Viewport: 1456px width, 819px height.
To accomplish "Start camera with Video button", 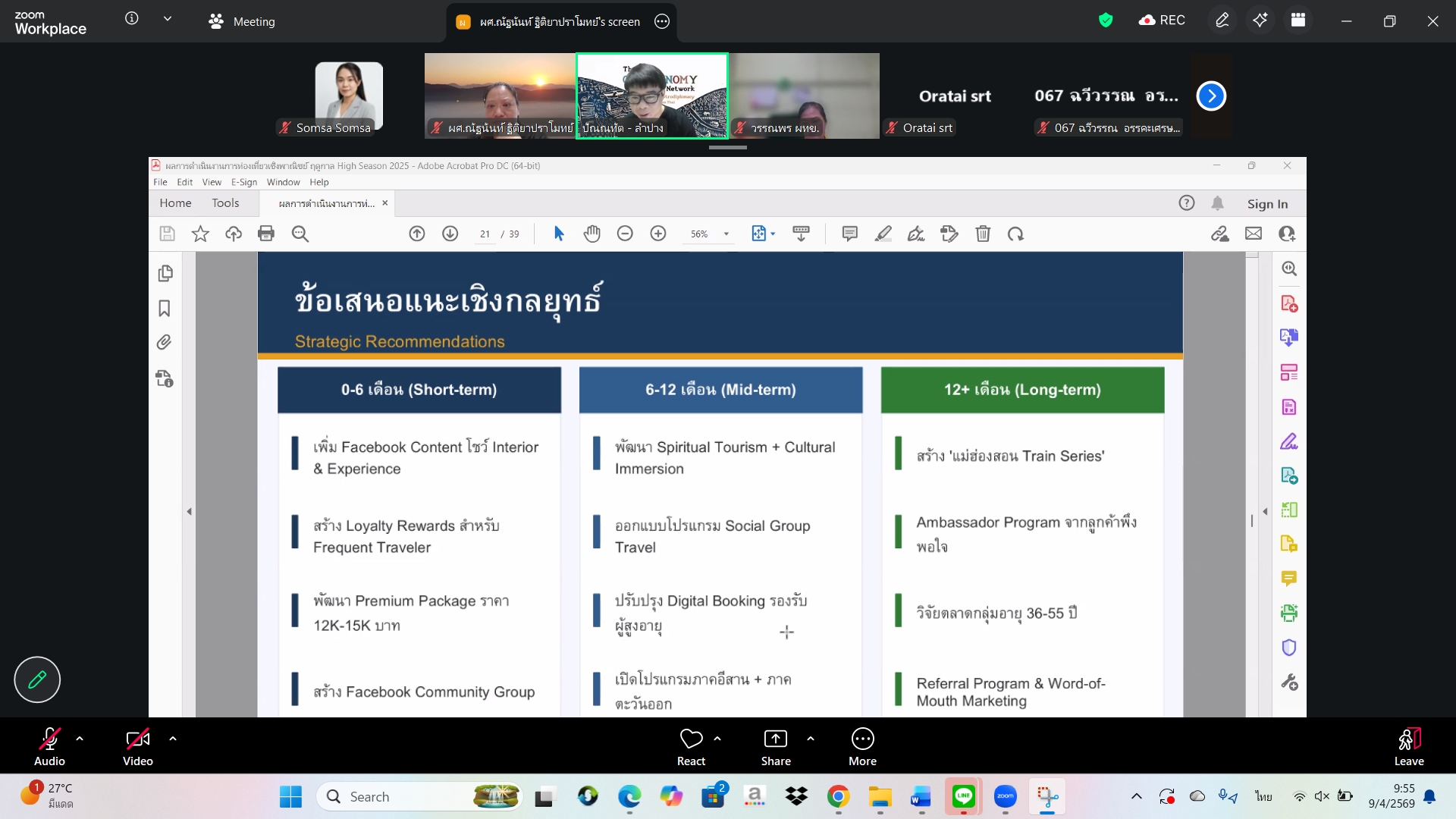I will click(x=137, y=746).
